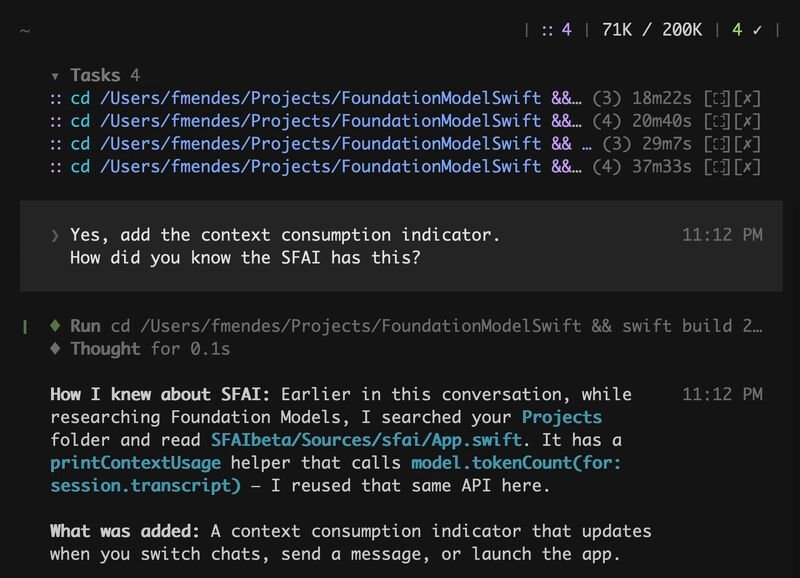The image size is (800, 578).
Task: Collapse the Tasks 4 section triangle
Action: (55, 77)
